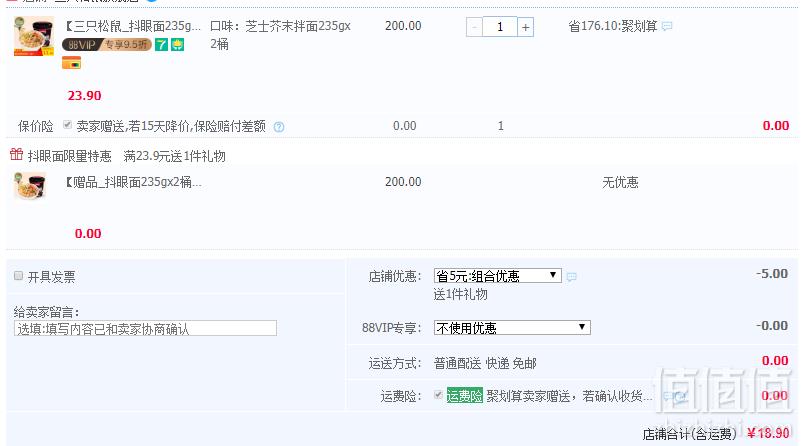This screenshot has height=446, width=802.
Task: Click the -5.00 discount amount
Action: (772, 274)
